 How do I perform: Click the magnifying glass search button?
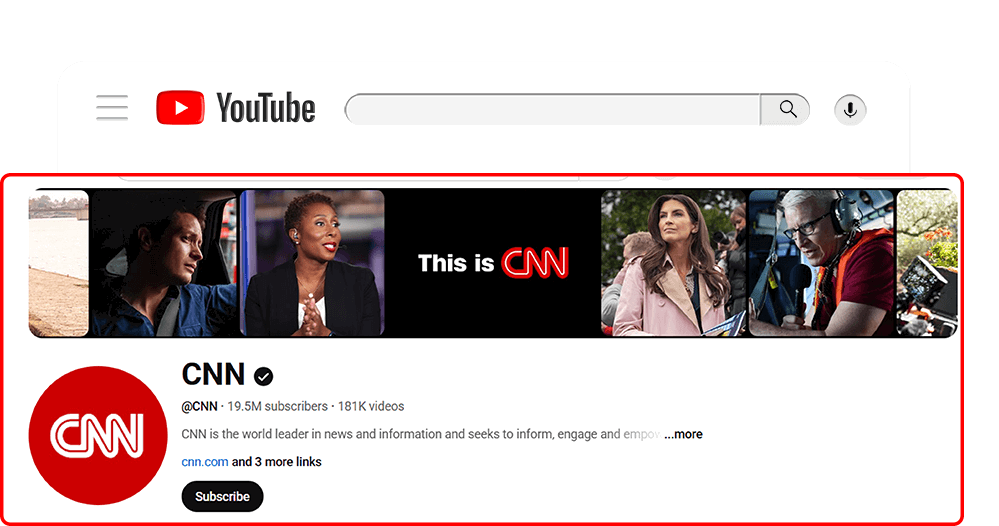(786, 109)
